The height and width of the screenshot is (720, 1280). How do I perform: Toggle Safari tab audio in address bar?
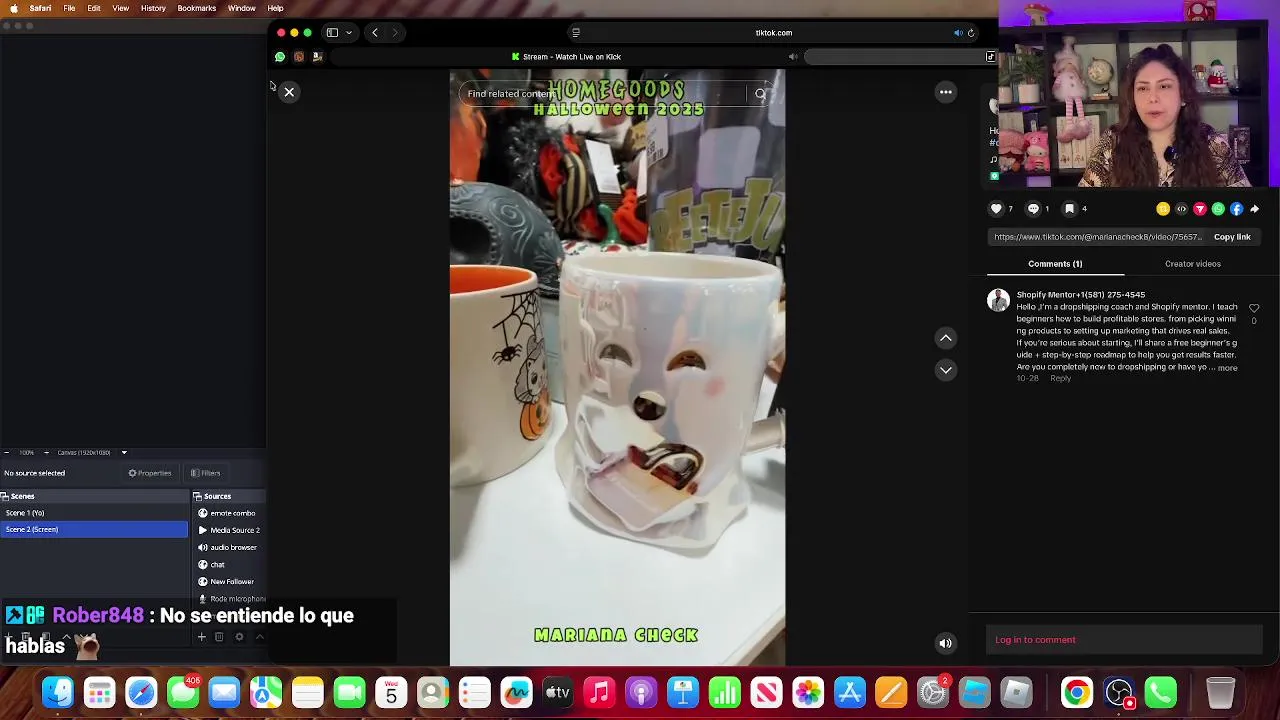[957, 33]
